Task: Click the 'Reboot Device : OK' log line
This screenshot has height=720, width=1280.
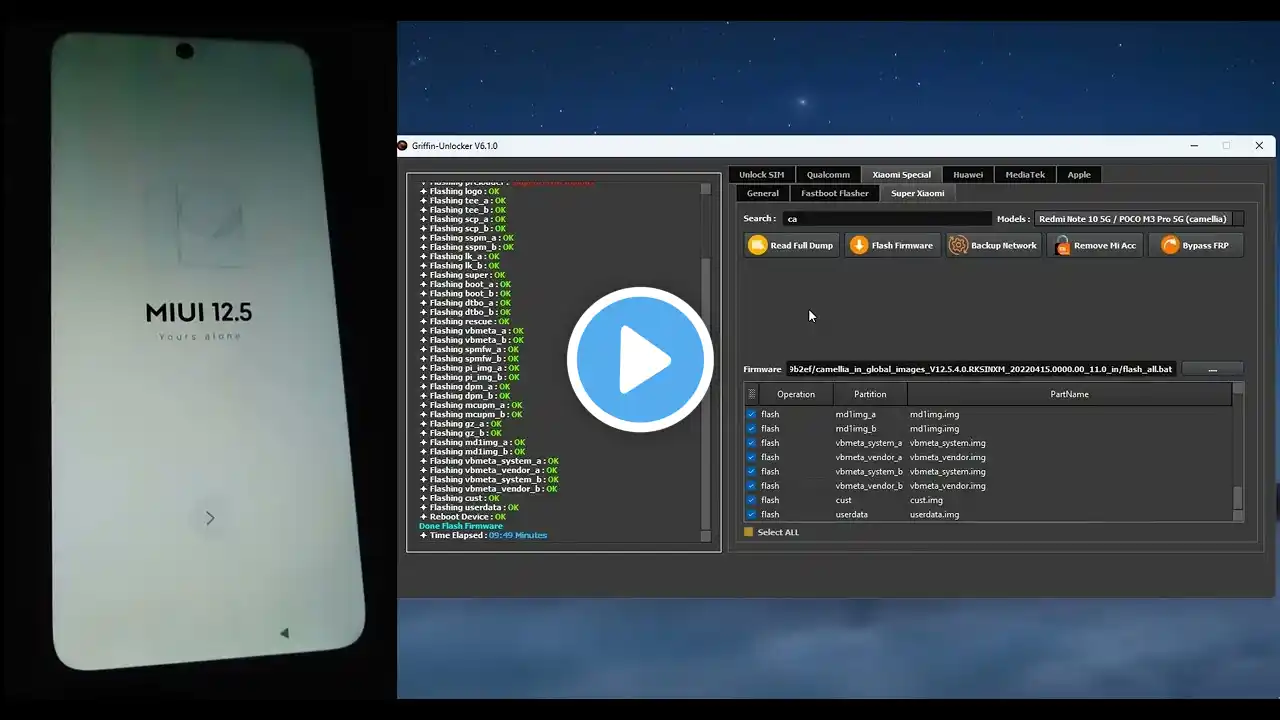Action: click(x=464, y=517)
